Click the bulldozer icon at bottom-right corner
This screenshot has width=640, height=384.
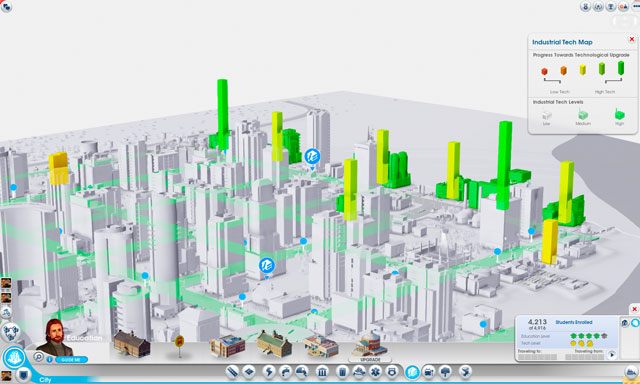click(631, 372)
